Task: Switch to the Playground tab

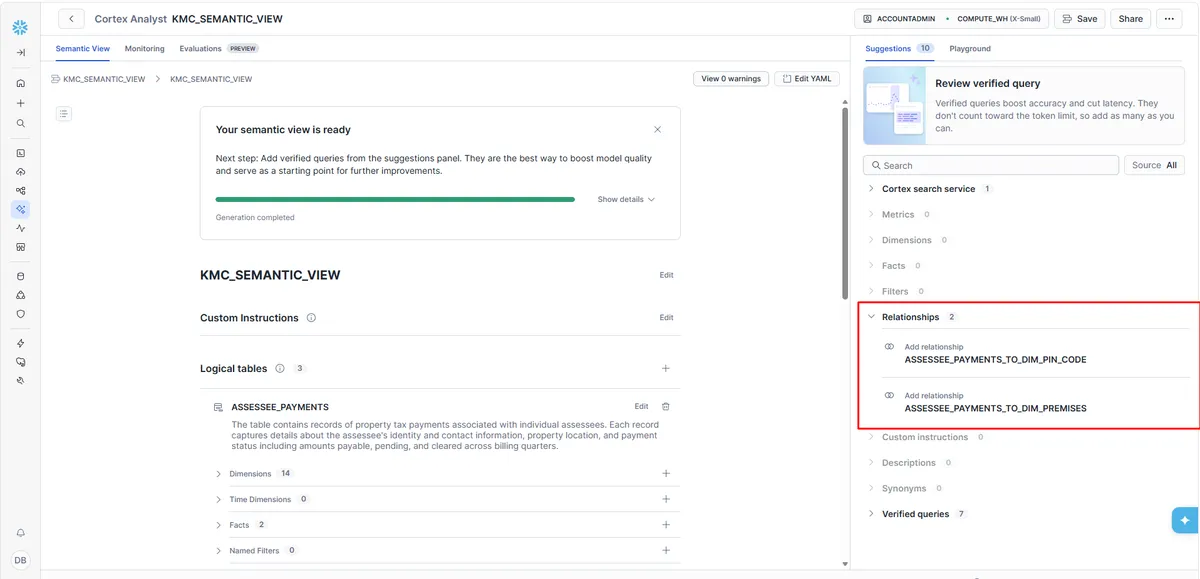Action: pos(969,48)
